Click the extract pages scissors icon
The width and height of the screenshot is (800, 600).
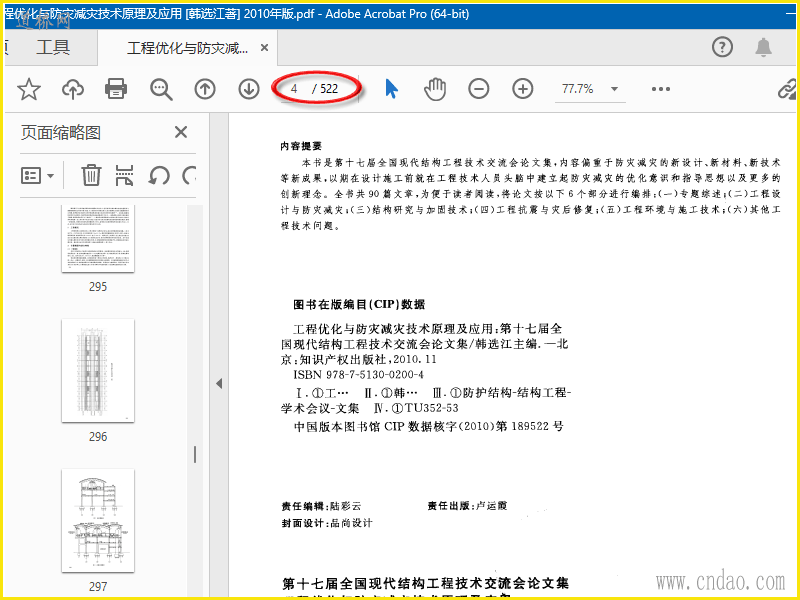[x=124, y=175]
